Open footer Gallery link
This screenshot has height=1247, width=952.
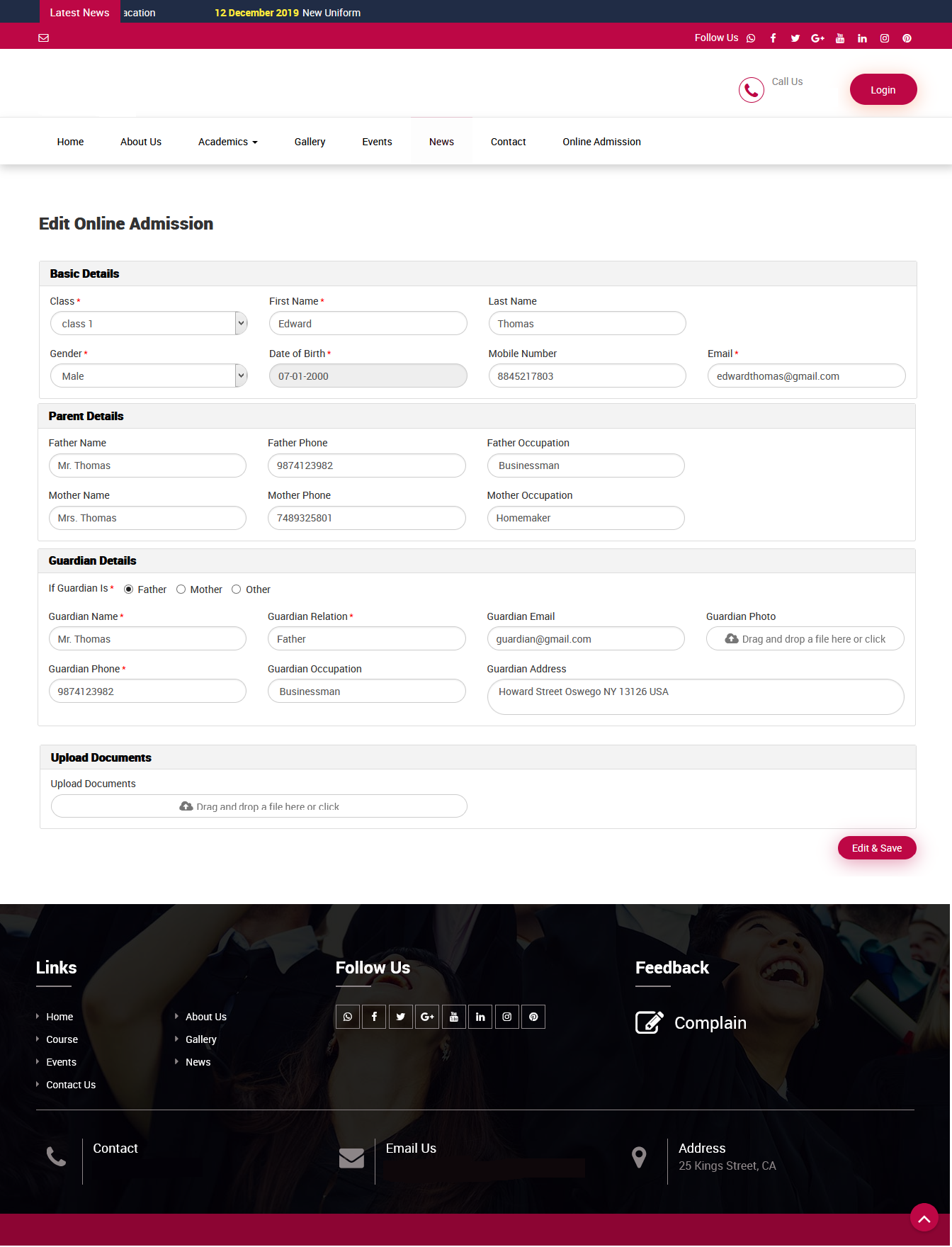[x=201, y=1039]
